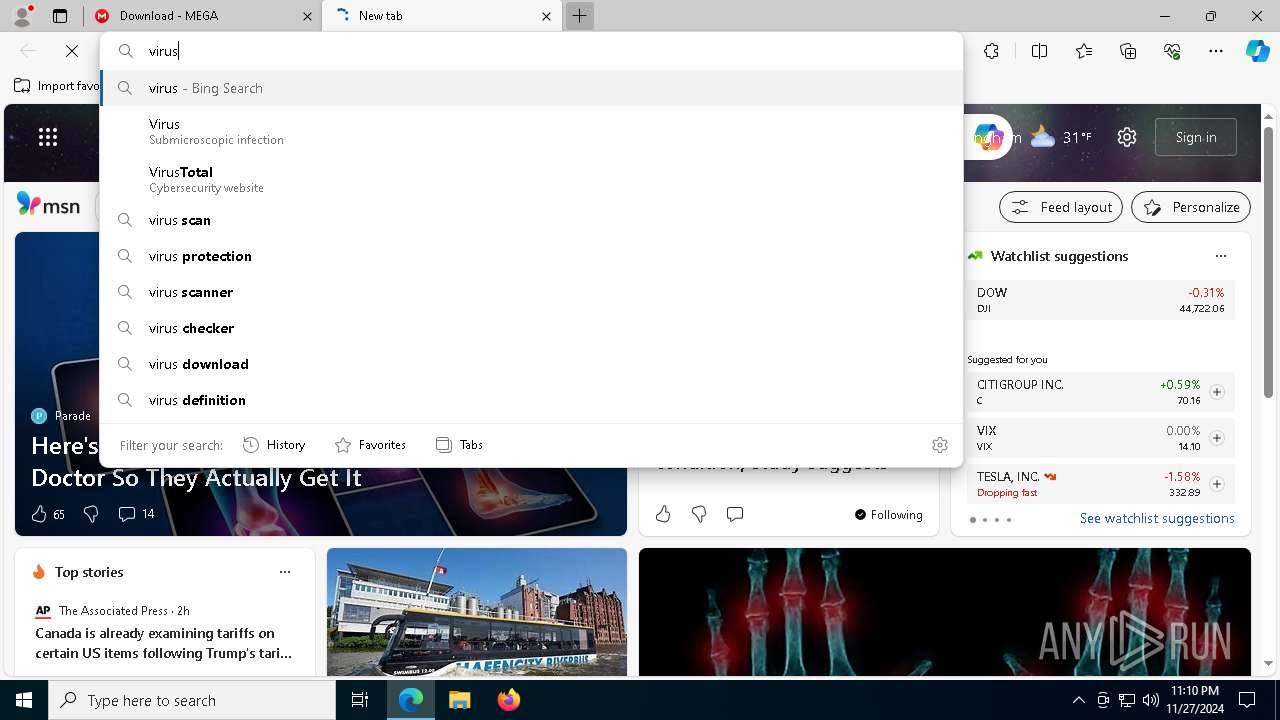1280x720 pixels.
Task: Open See watchlist suggestions link
Action: pos(1157,518)
